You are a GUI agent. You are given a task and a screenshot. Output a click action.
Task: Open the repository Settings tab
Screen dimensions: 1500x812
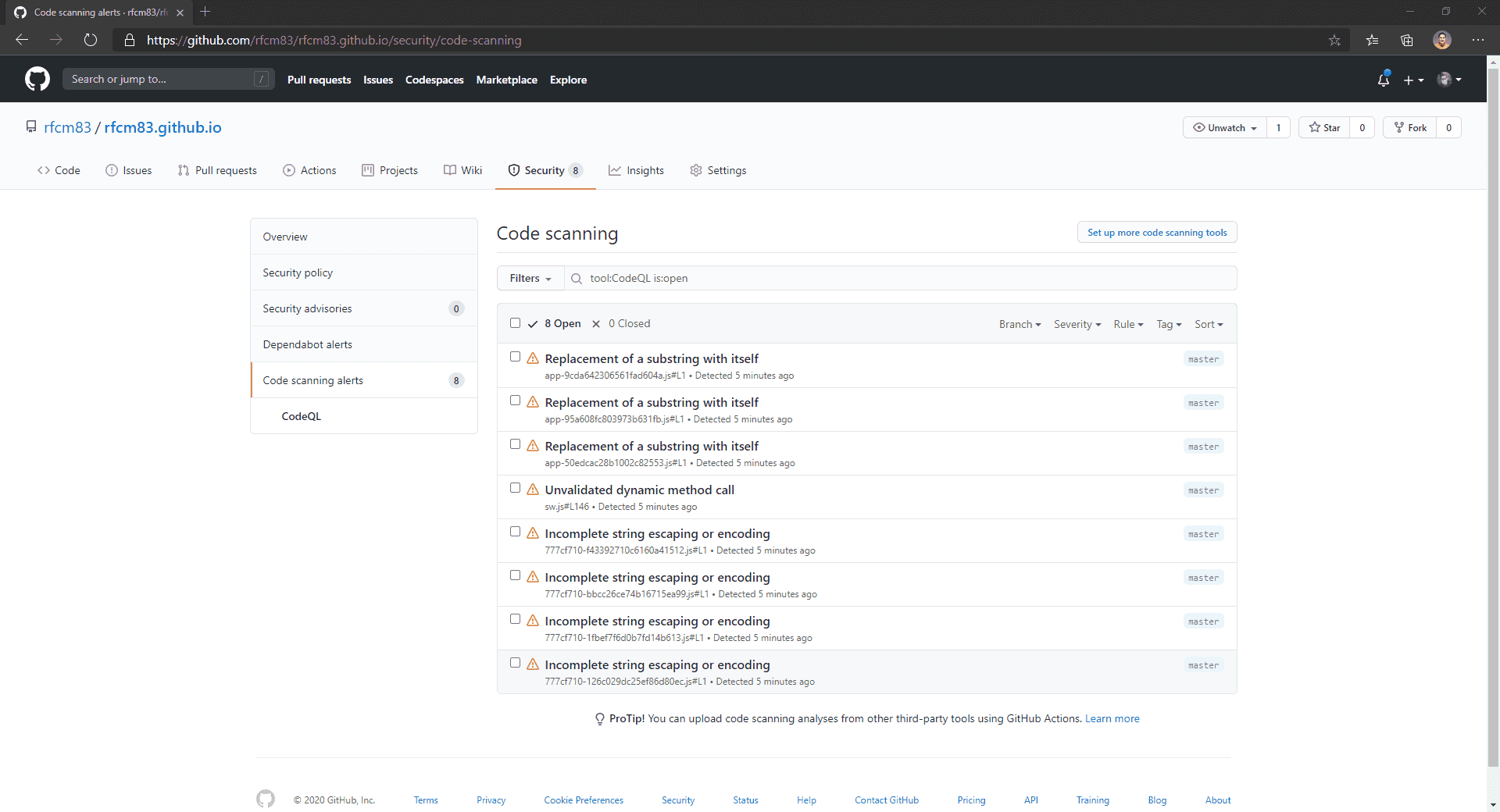[x=718, y=170]
